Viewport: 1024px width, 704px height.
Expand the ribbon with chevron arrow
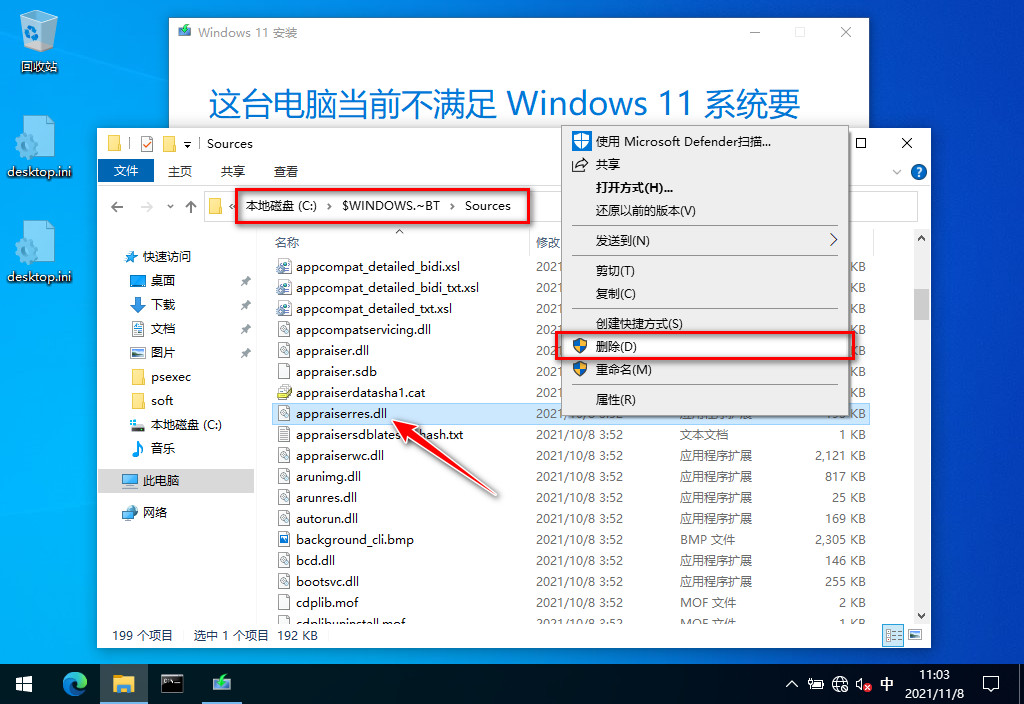pyautogui.click(x=897, y=172)
